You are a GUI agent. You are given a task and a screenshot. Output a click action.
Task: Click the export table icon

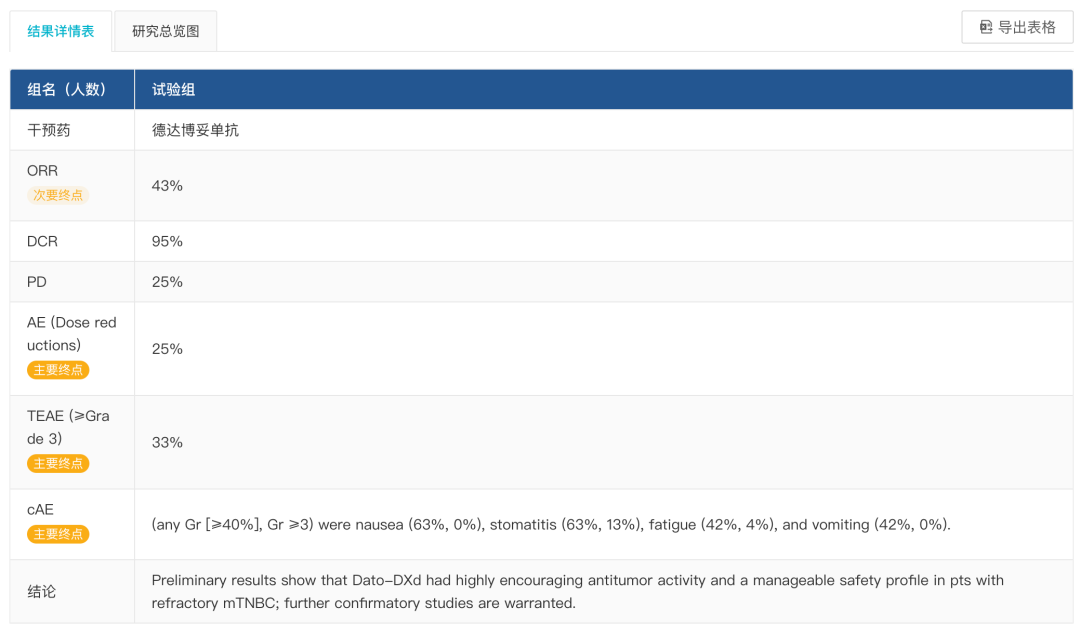[986, 28]
